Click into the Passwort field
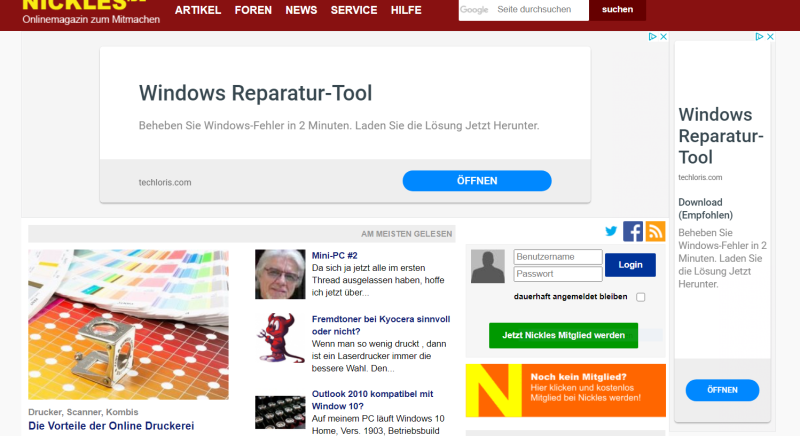 point(557,274)
